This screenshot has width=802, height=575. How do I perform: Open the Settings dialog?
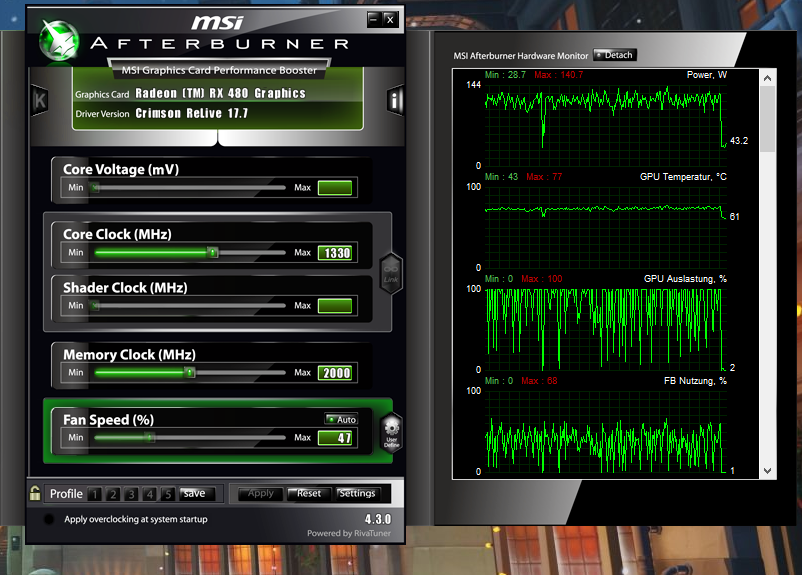pyautogui.click(x=357, y=494)
